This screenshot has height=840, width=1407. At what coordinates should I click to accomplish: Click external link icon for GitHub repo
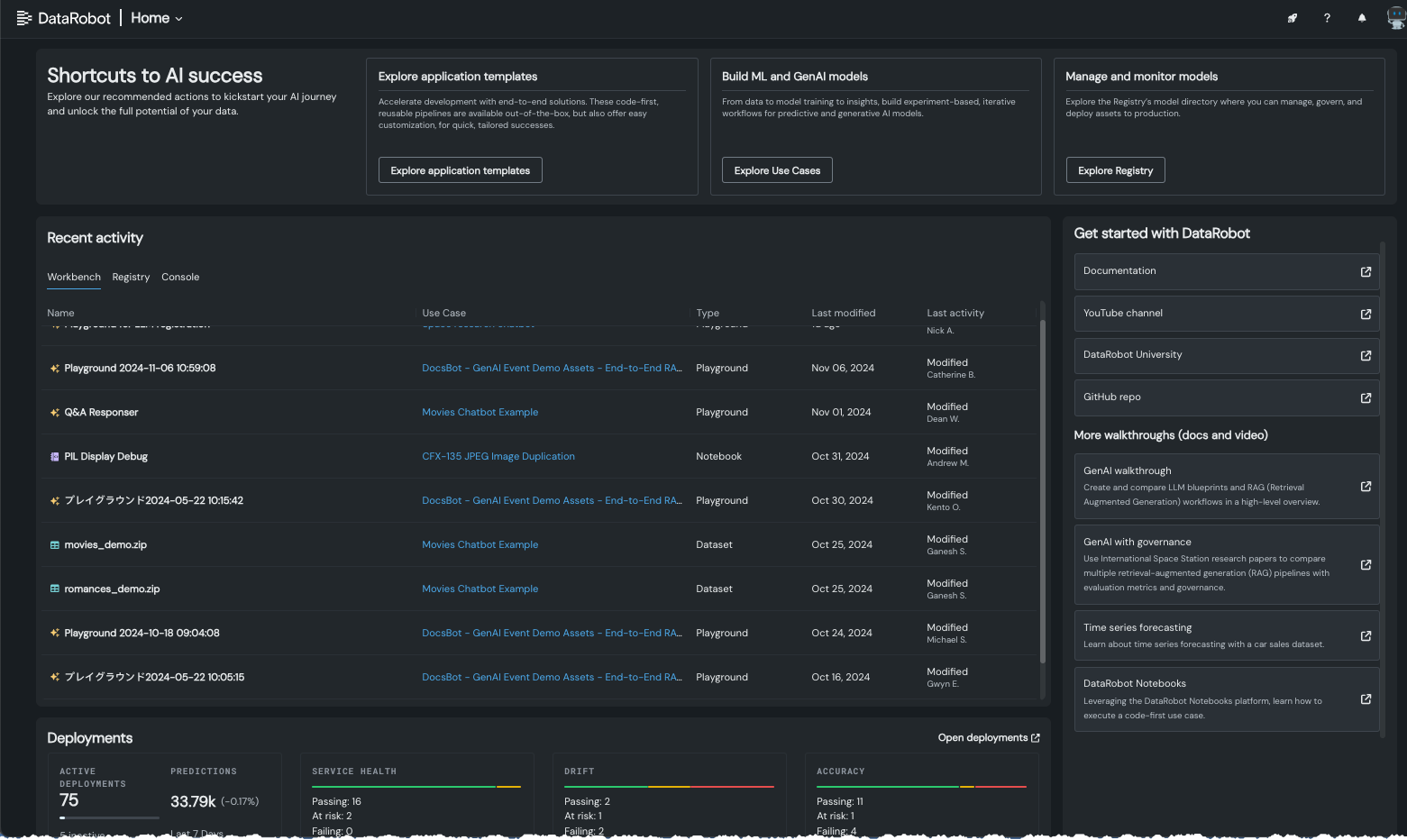[x=1366, y=397]
